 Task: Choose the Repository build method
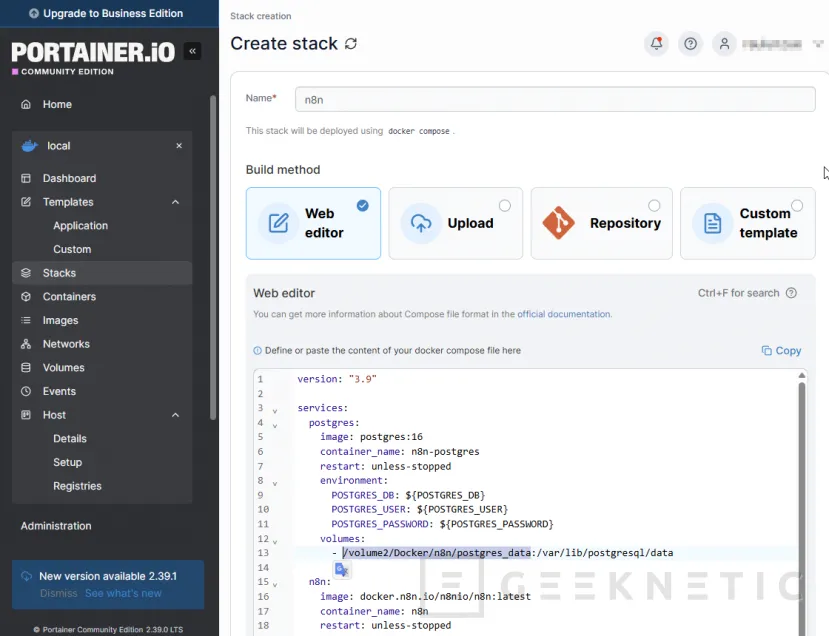pos(602,223)
